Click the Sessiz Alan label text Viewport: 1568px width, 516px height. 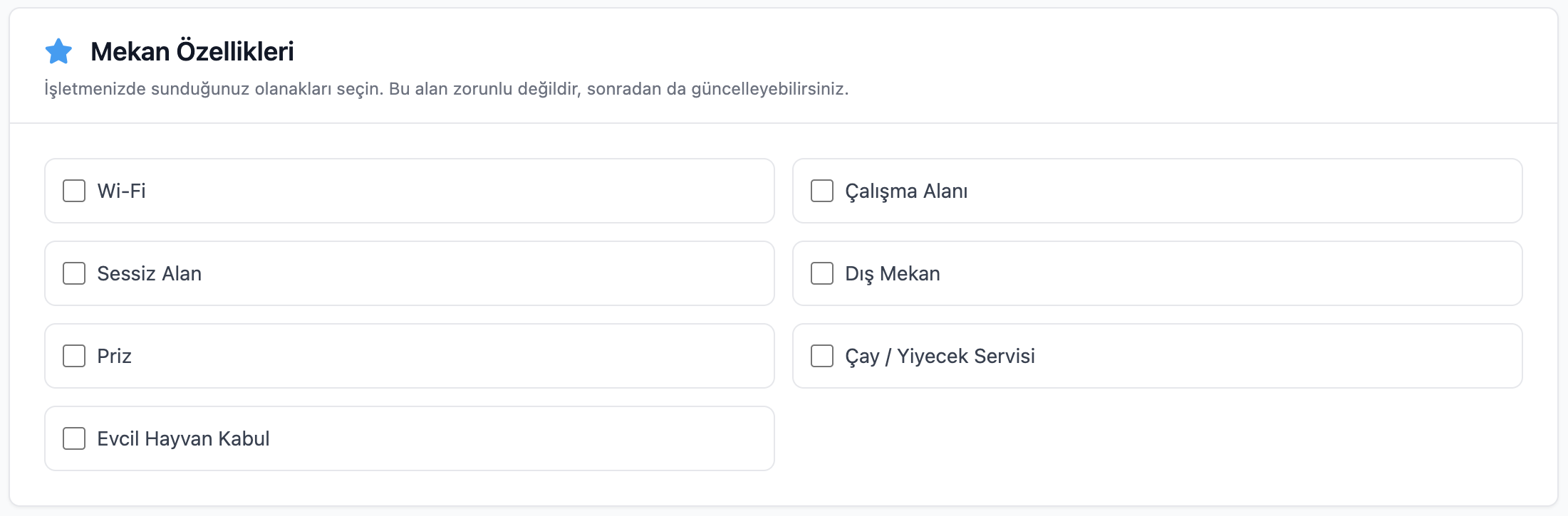pyautogui.click(x=149, y=273)
